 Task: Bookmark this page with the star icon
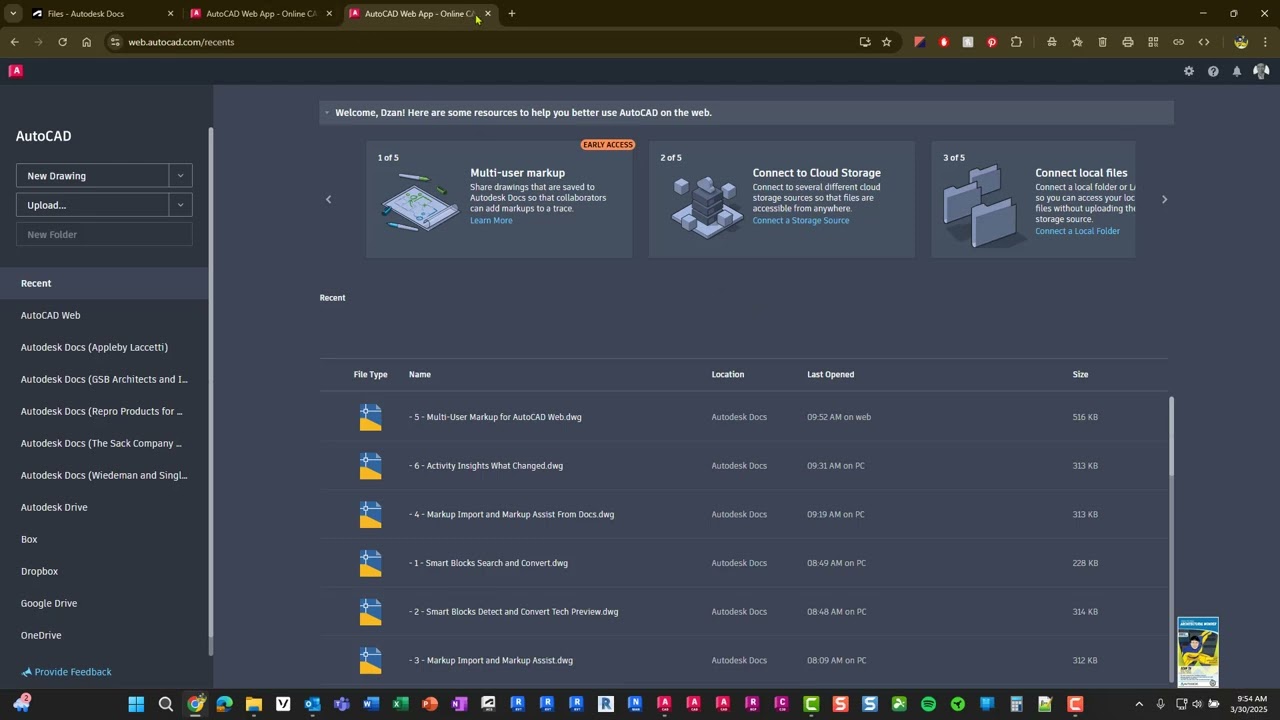pyautogui.click(x=886, y=42)
